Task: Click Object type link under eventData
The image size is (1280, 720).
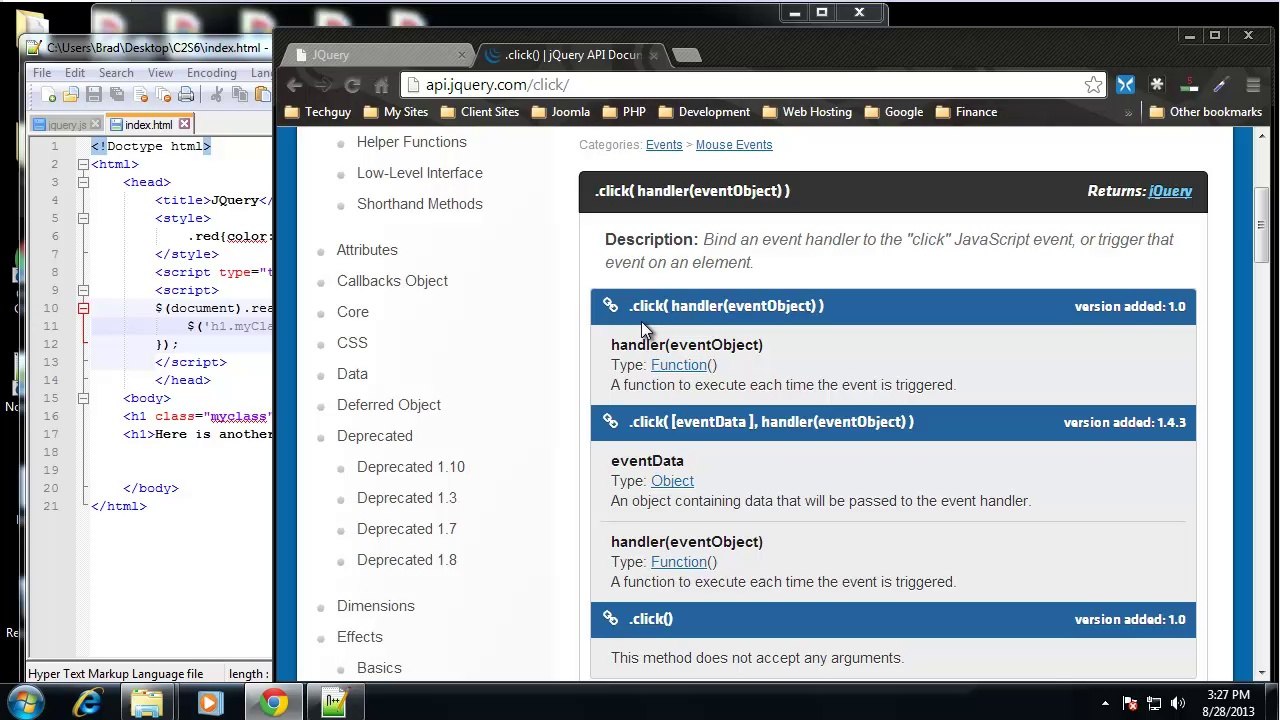Action: tap(672, 481)
